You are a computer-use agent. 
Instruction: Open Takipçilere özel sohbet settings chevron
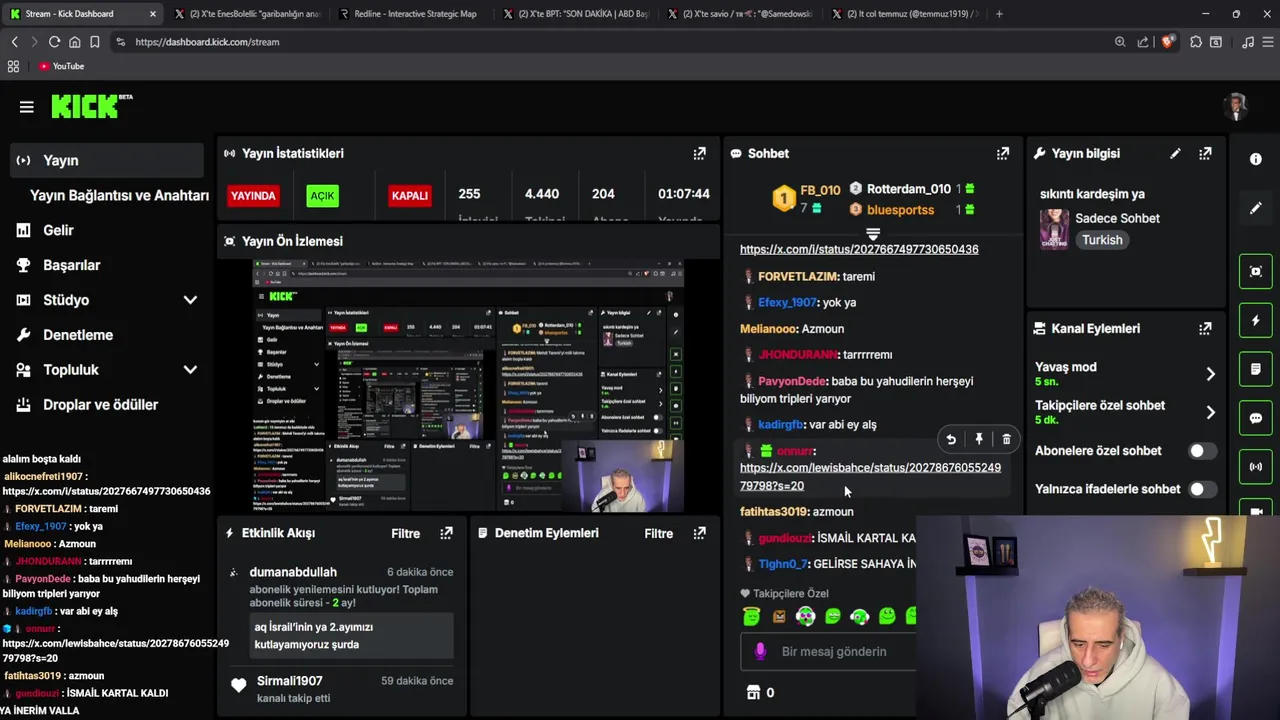tap(1210, 412)
